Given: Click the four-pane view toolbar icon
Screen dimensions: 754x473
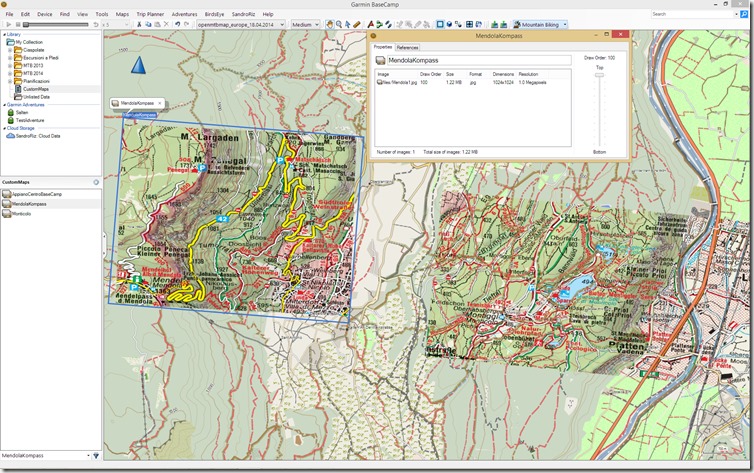Looking at the screenshot, I should point(470,24).
